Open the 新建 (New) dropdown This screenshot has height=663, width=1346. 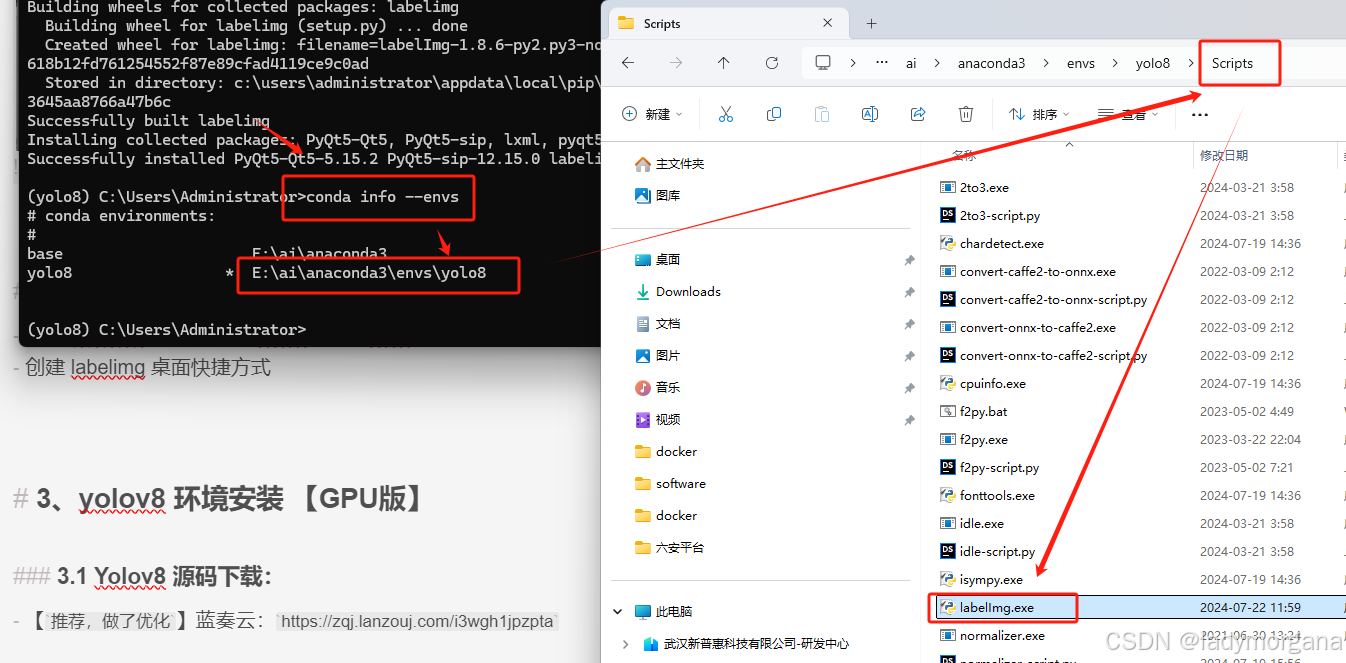[651, 115]
